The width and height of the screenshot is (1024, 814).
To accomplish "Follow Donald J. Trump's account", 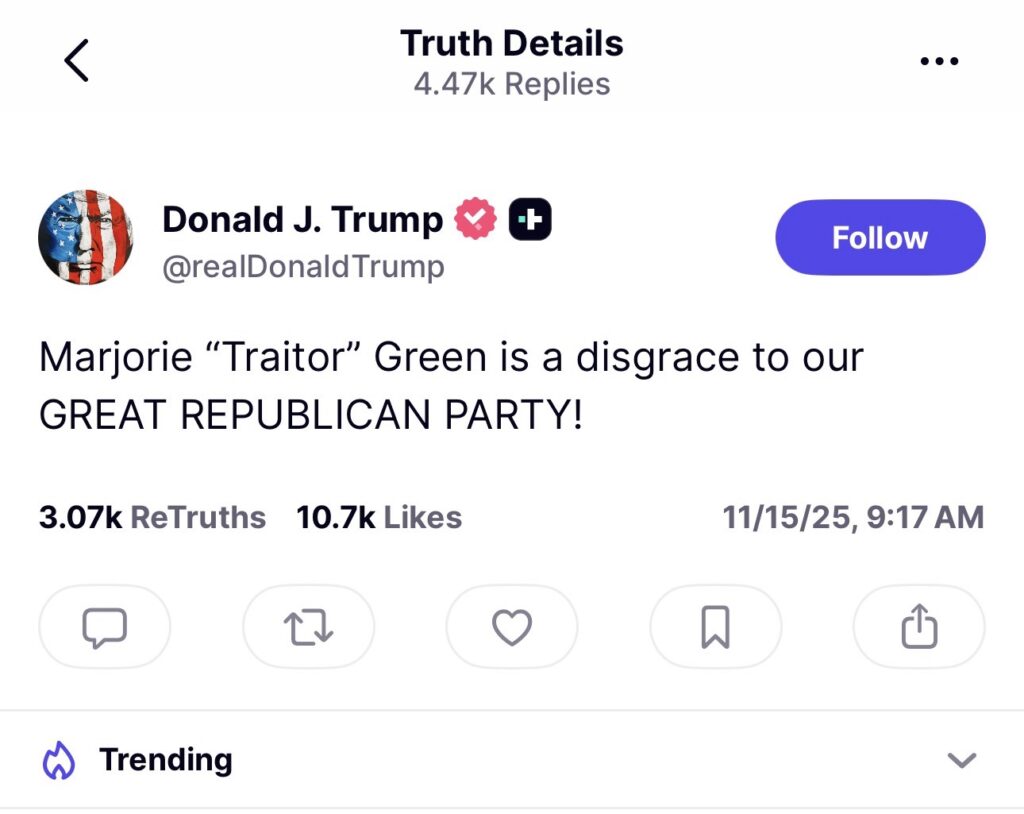I will pyautogui.click(x=880, y=238).
